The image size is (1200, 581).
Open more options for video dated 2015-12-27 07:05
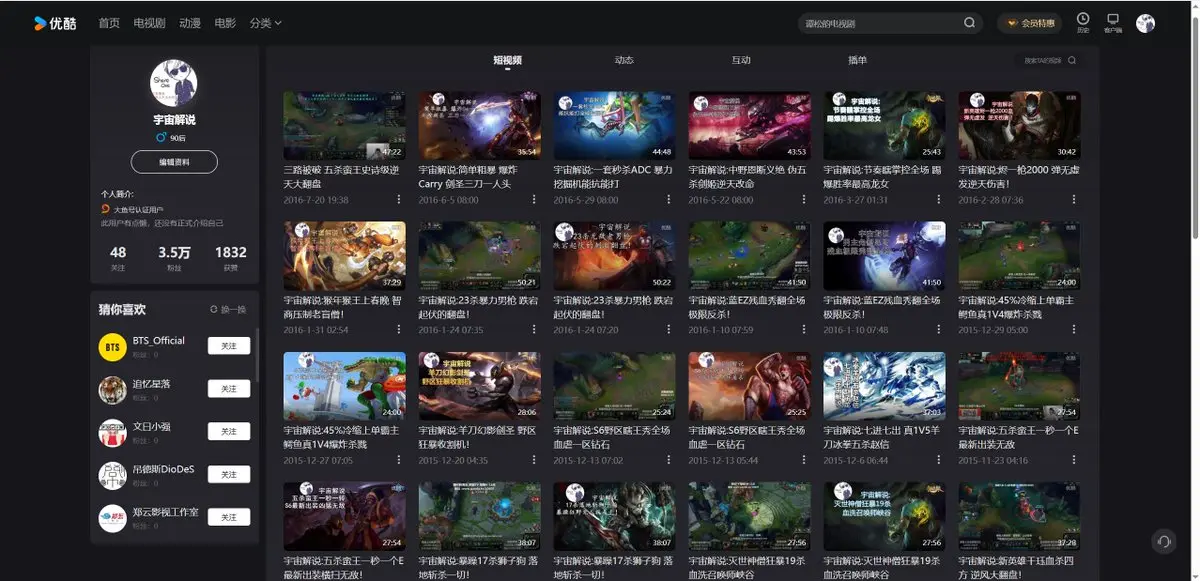[x=399, y=460]
